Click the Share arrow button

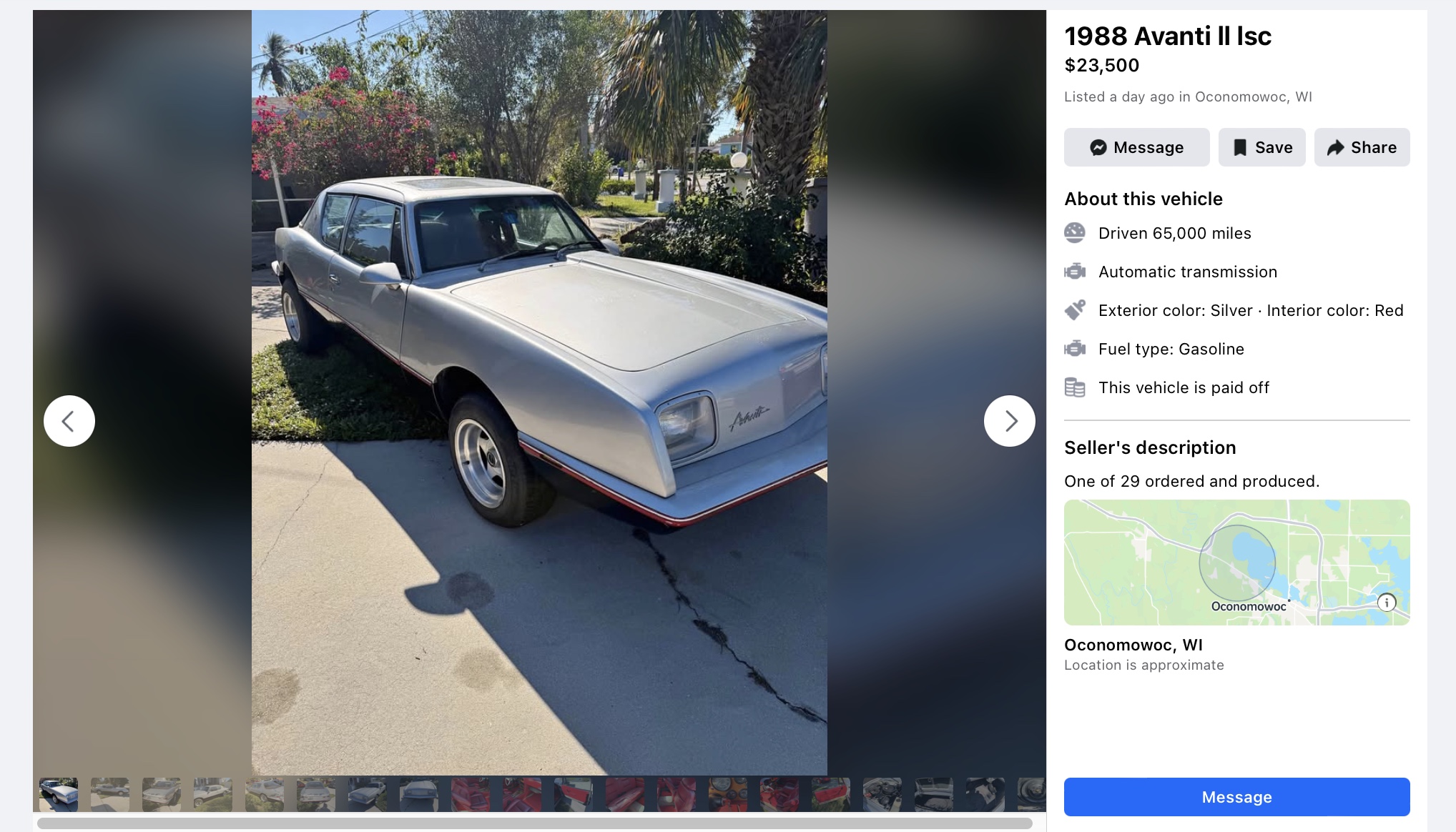coord(1362,147)
